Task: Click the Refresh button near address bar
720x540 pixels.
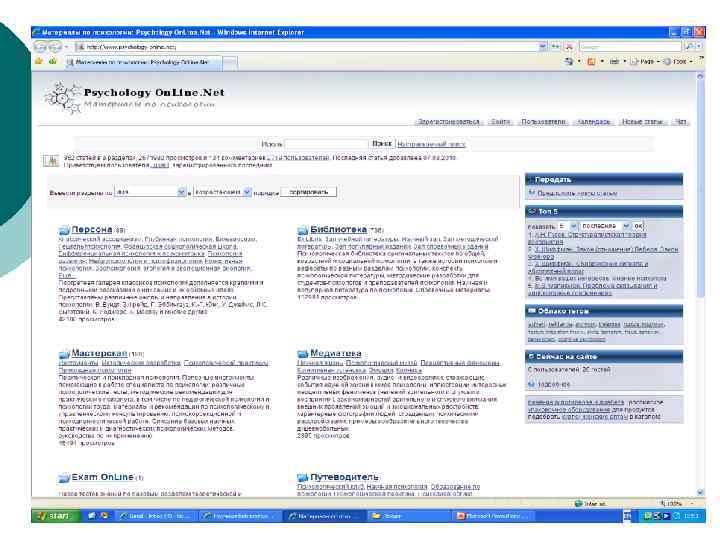Action: click(556, 46)
